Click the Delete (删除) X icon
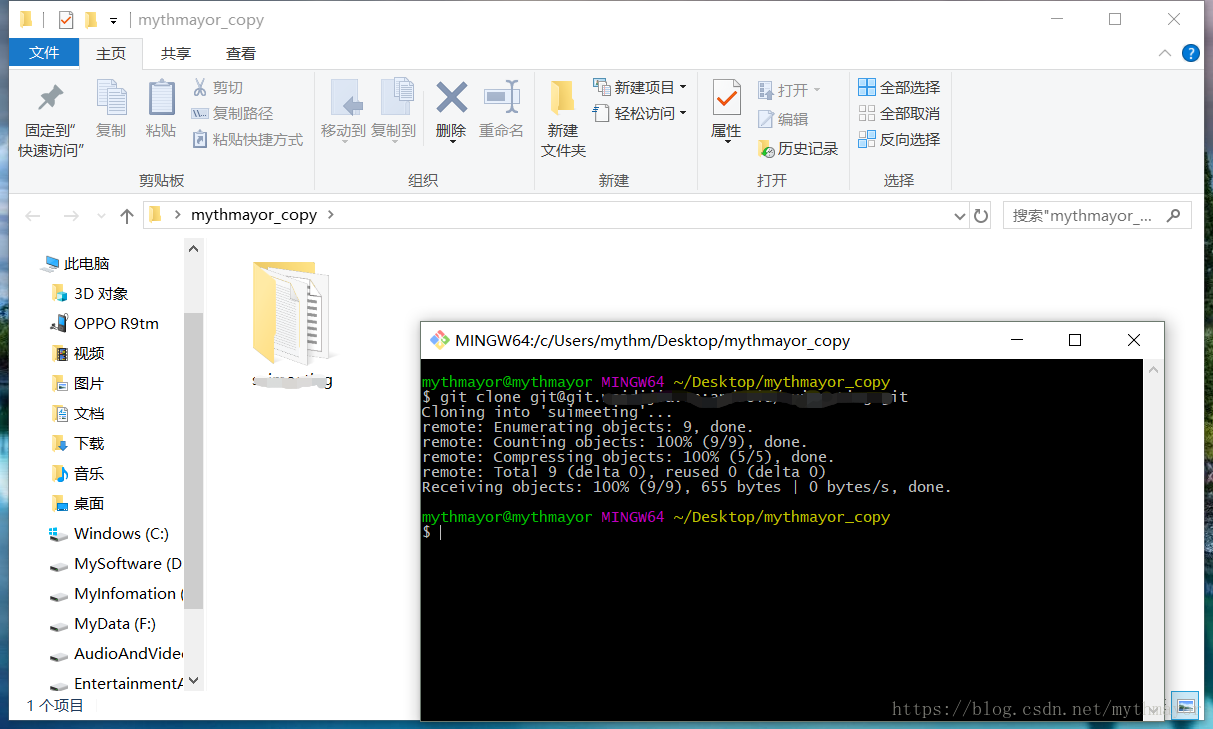The height and width of the screenshot is (729, 1213). (x=452, y=98)
